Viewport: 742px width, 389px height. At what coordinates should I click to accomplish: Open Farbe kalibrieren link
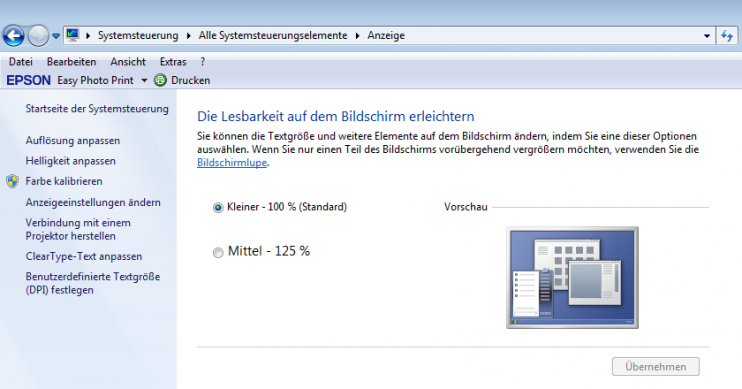64,181
